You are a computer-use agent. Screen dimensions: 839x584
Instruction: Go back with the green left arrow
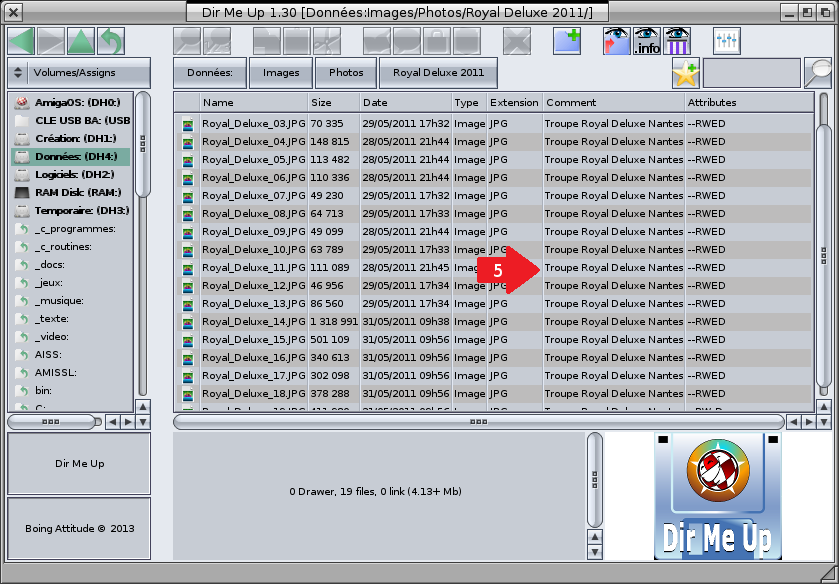point(22,41)
